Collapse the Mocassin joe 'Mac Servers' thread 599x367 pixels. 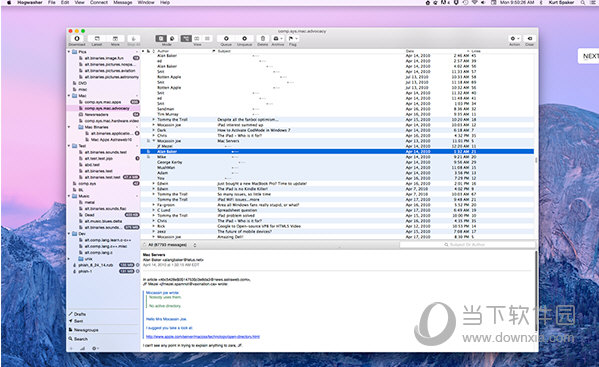click(x=154, y=141)
